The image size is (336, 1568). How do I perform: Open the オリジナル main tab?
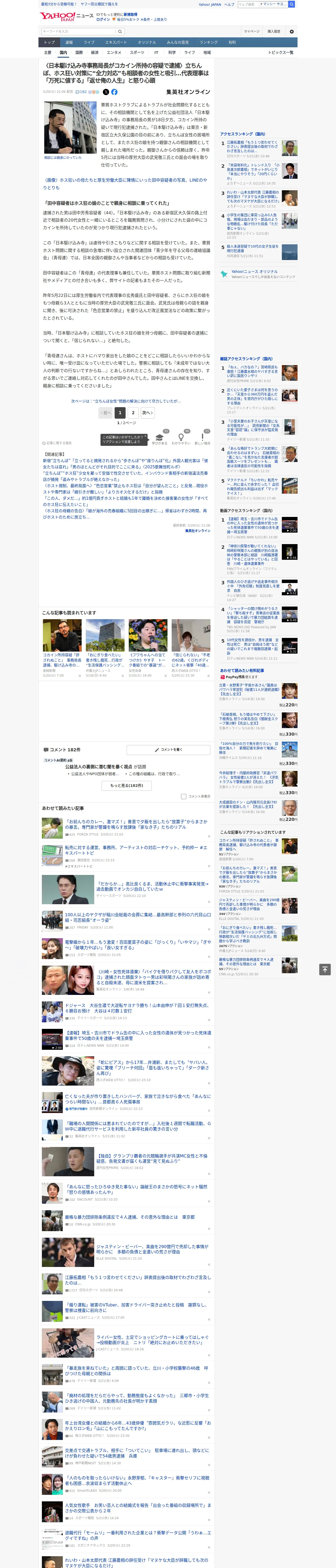click(147, 43)
